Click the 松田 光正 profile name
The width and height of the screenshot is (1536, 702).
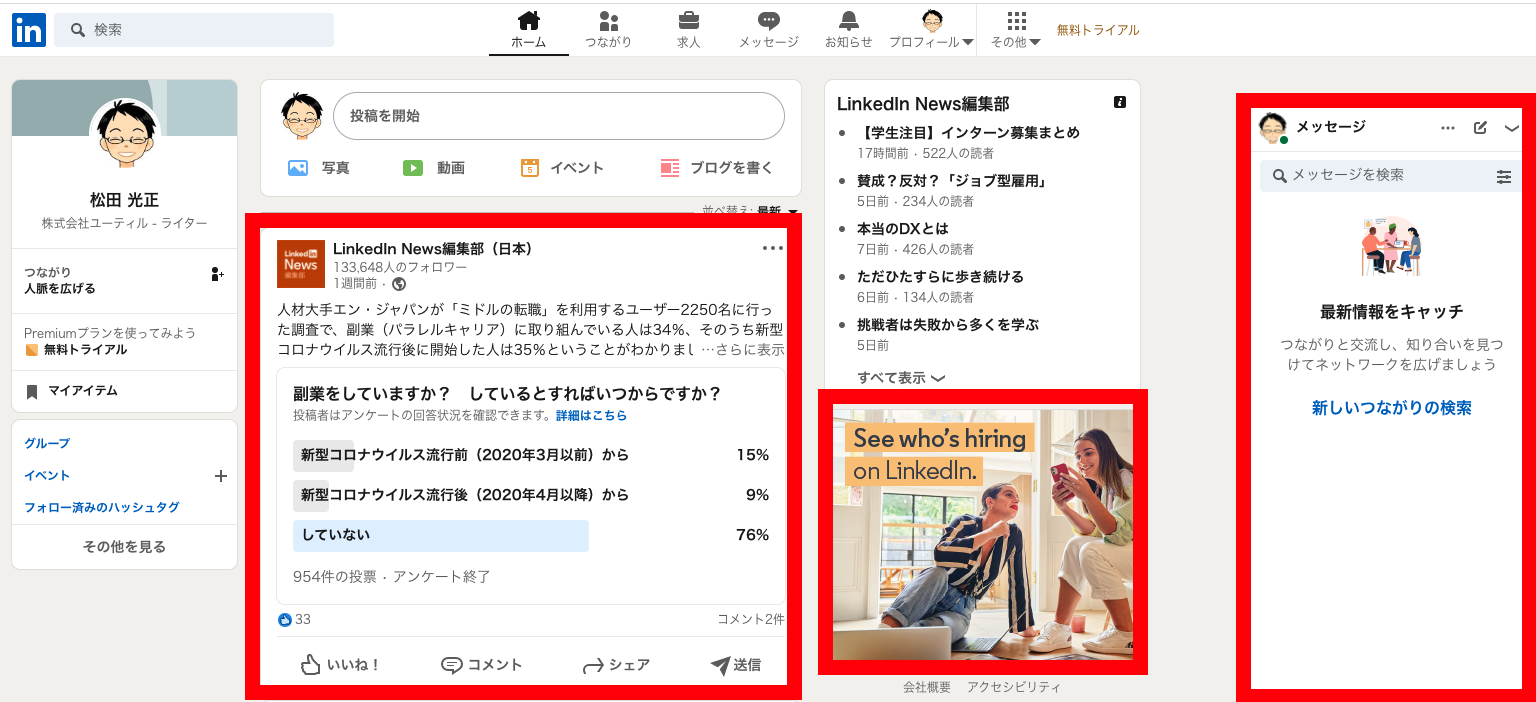tap(125, 200)
